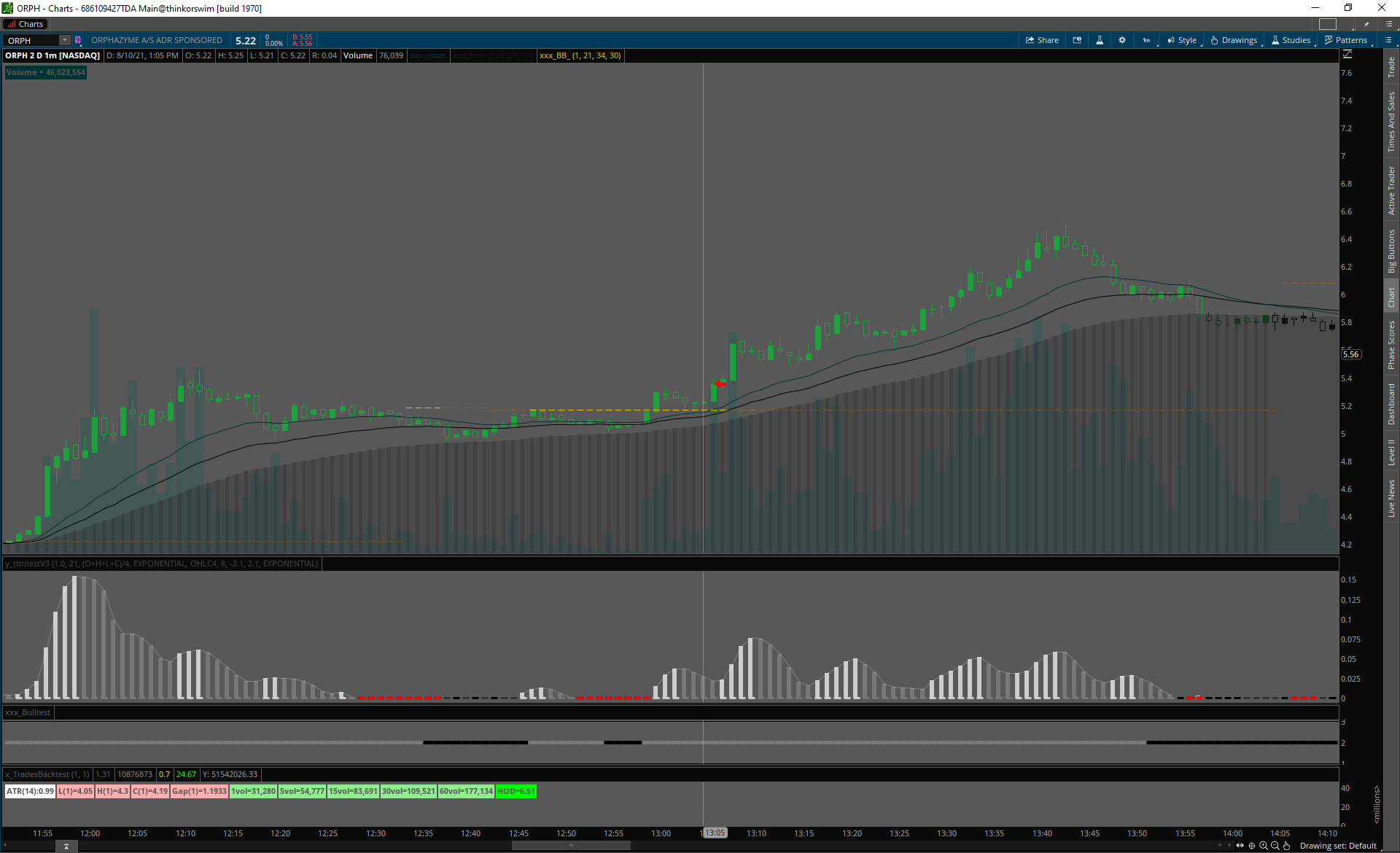Click the horizontal time scrollbar thumb
This screenshot has height=853, width=1400.
click(571, 846)
